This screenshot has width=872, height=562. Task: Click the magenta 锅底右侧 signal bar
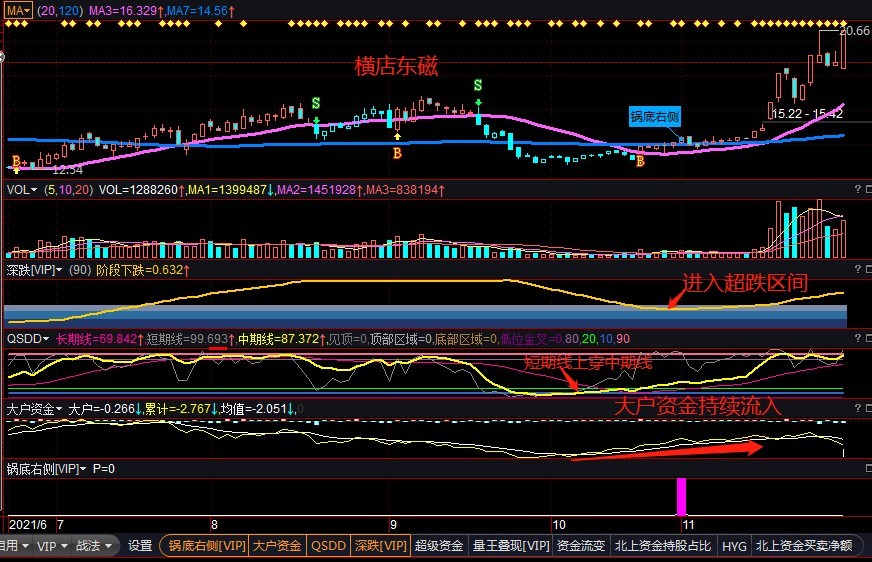(683, 496)
